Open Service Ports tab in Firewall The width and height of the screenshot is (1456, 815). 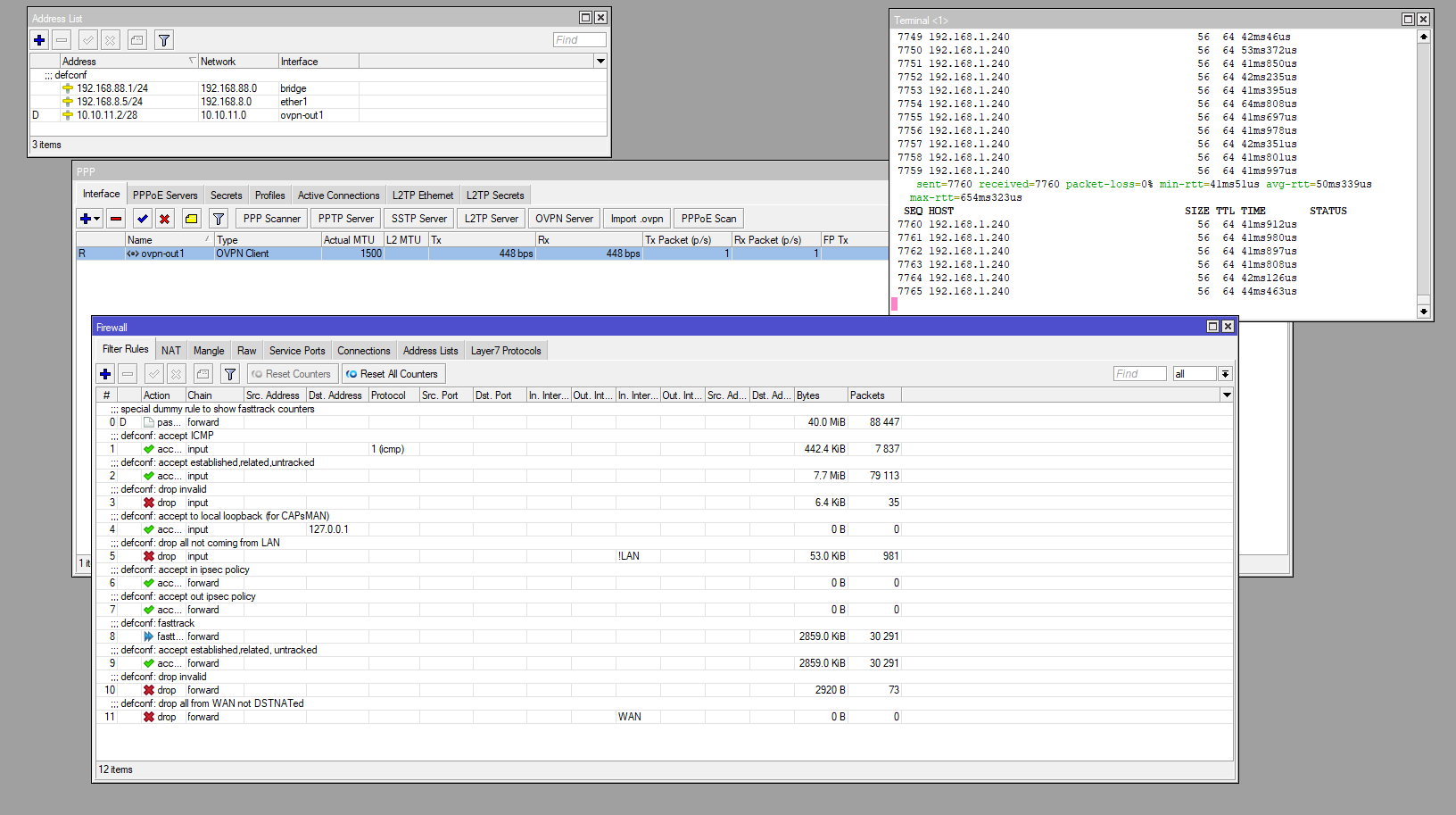tap(297, 351)
